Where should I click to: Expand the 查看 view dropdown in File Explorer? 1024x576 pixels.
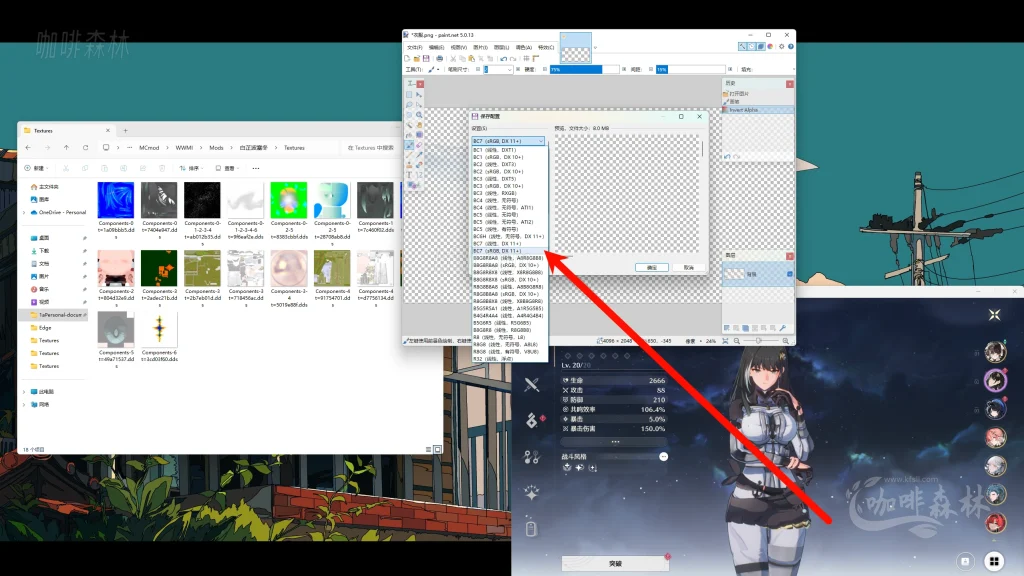[226, 168]
